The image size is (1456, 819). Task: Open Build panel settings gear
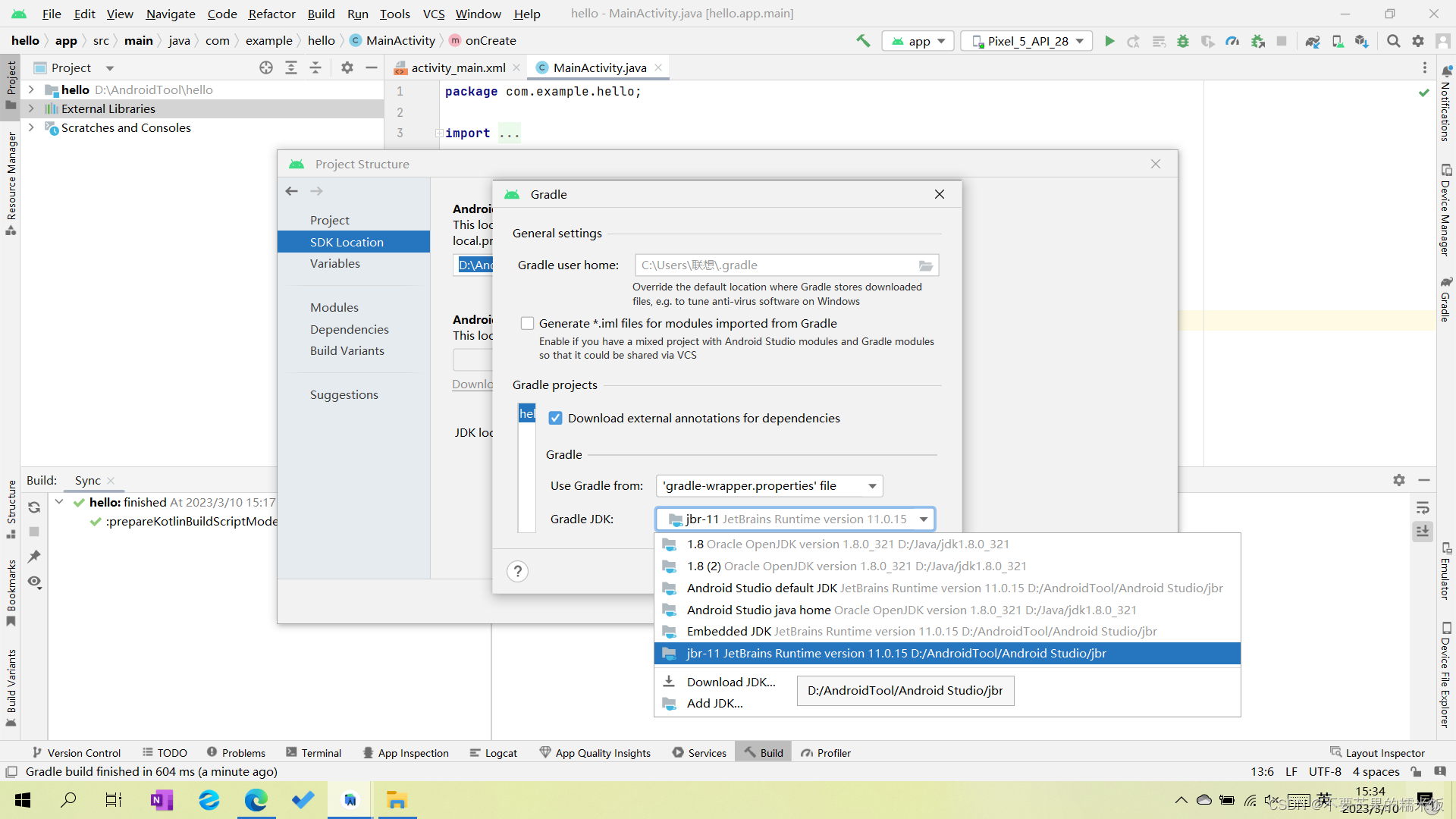(1399, 480)
